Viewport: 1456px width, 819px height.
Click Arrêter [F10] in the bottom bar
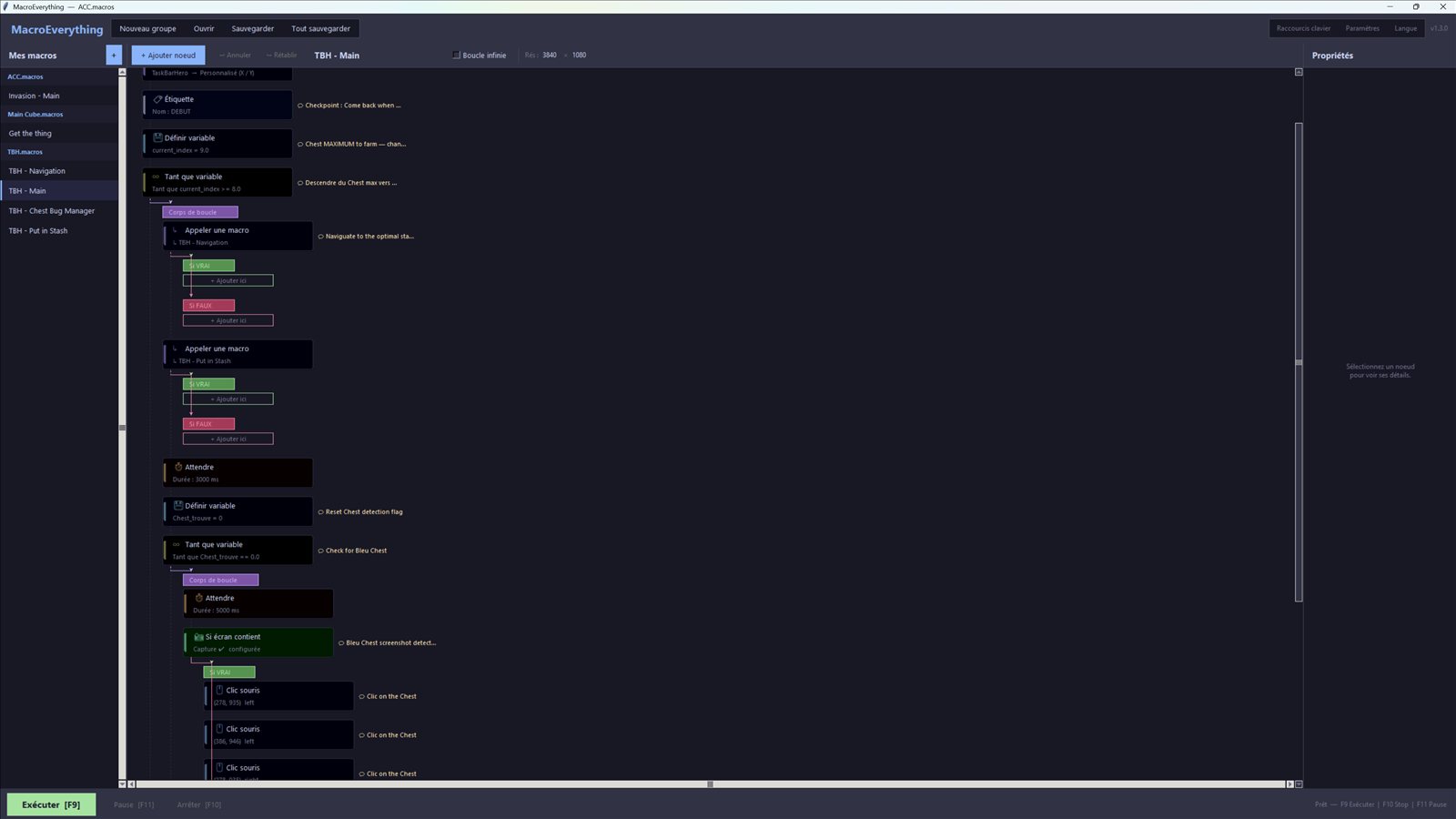pyautogui.click(x=199, y=804)
